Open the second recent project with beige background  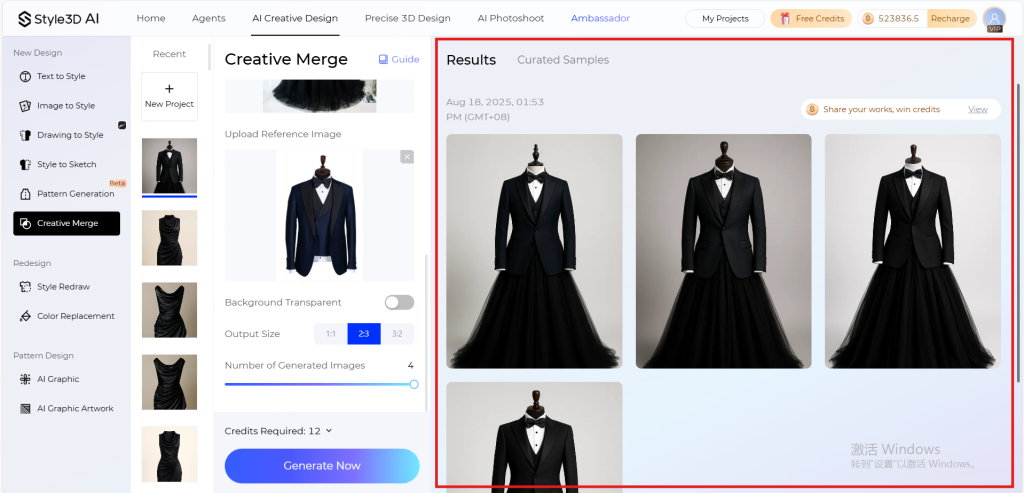point(169,238)
